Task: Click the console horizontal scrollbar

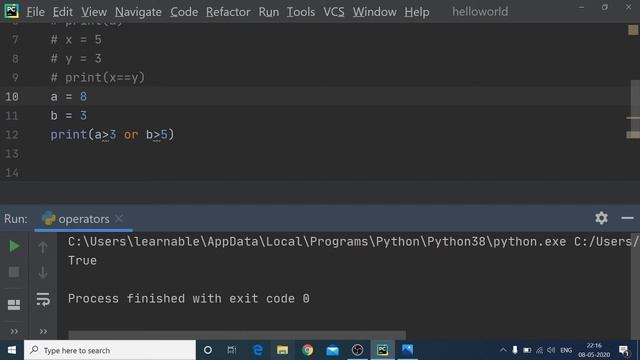Action: pos(237,335)
